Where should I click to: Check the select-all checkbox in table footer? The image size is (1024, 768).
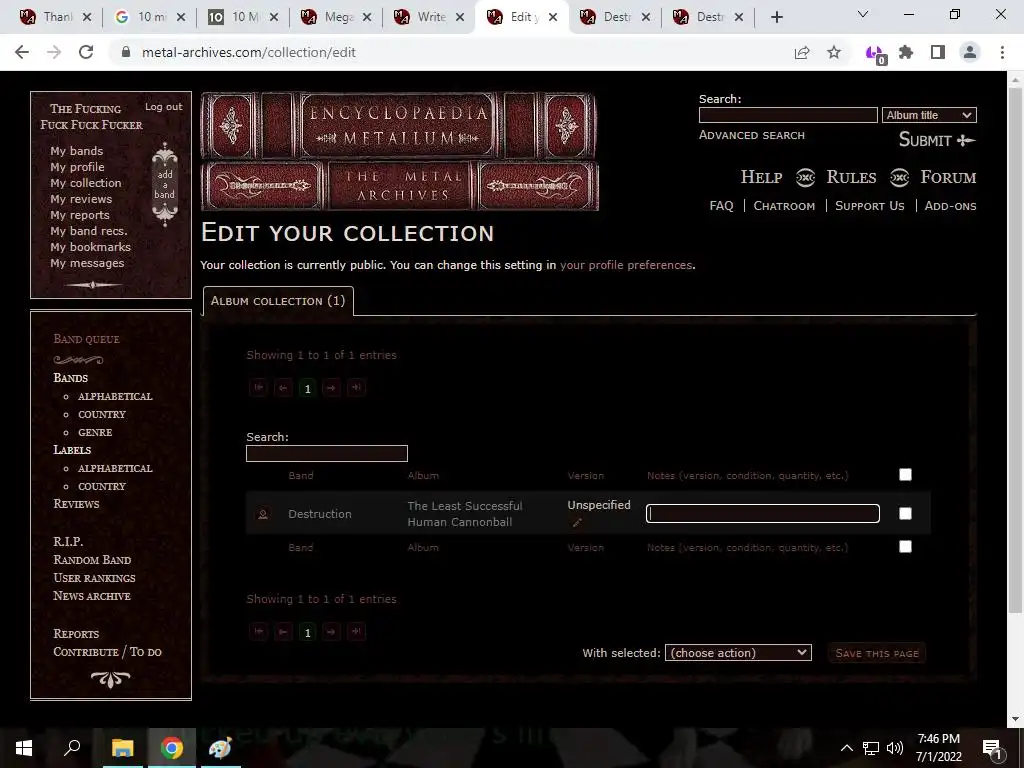click(x=905, y=547)
